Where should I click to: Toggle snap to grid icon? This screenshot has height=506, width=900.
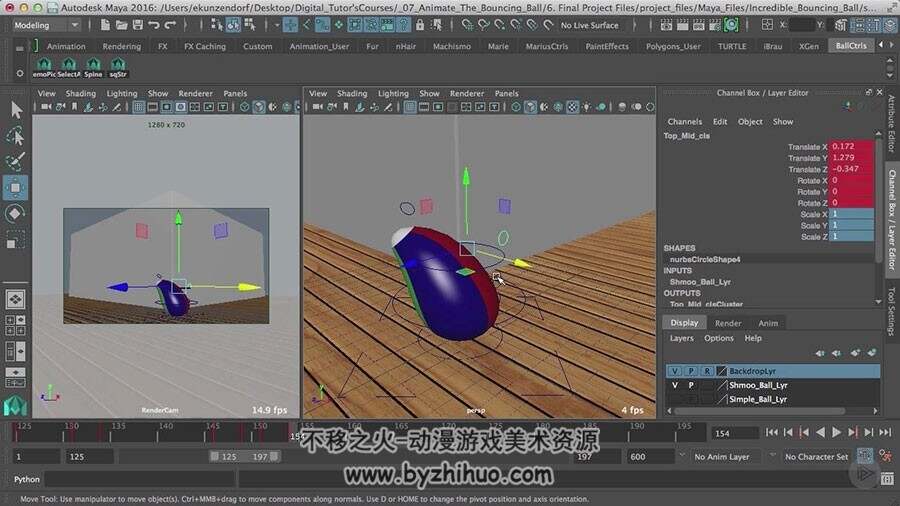click(467, 25)
